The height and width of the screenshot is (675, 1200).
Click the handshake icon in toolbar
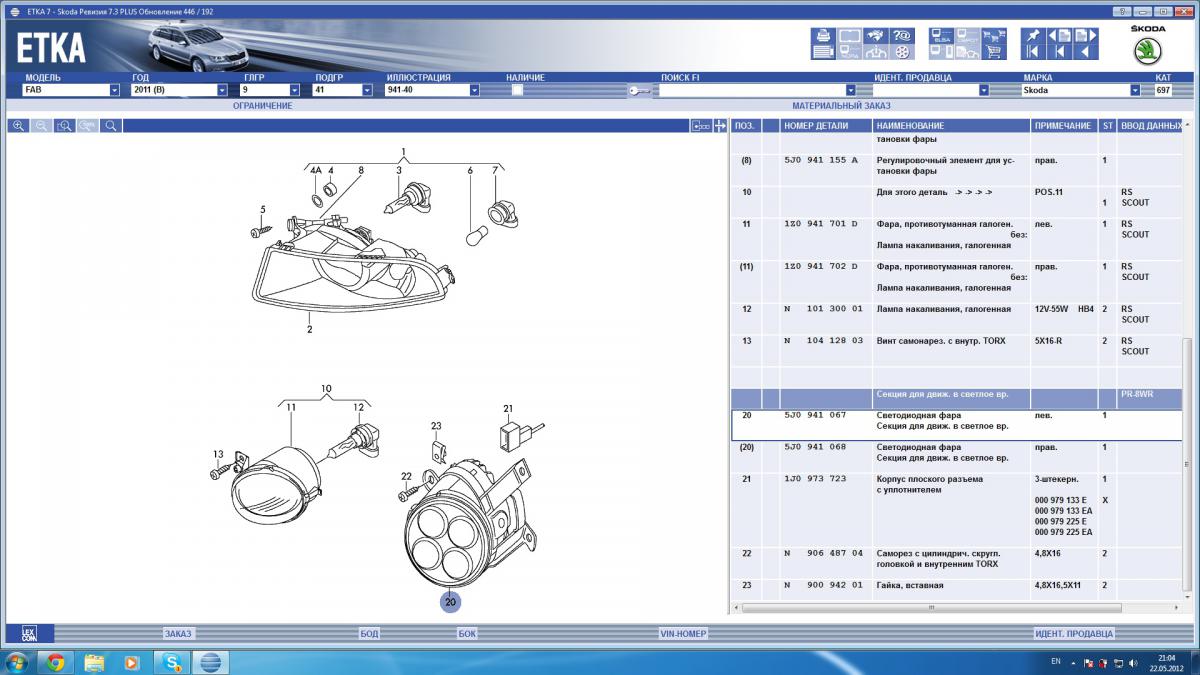876,36
